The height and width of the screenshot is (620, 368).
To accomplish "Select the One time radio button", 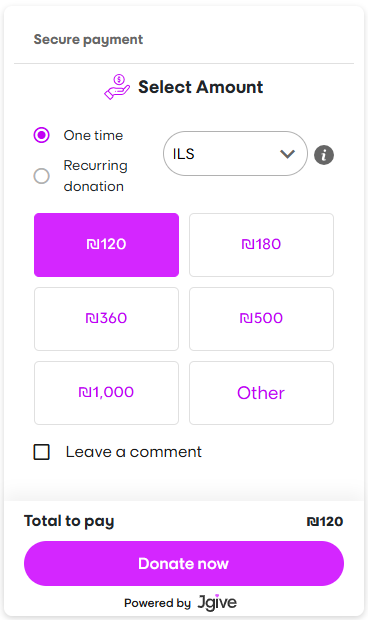I will (42, 135).
